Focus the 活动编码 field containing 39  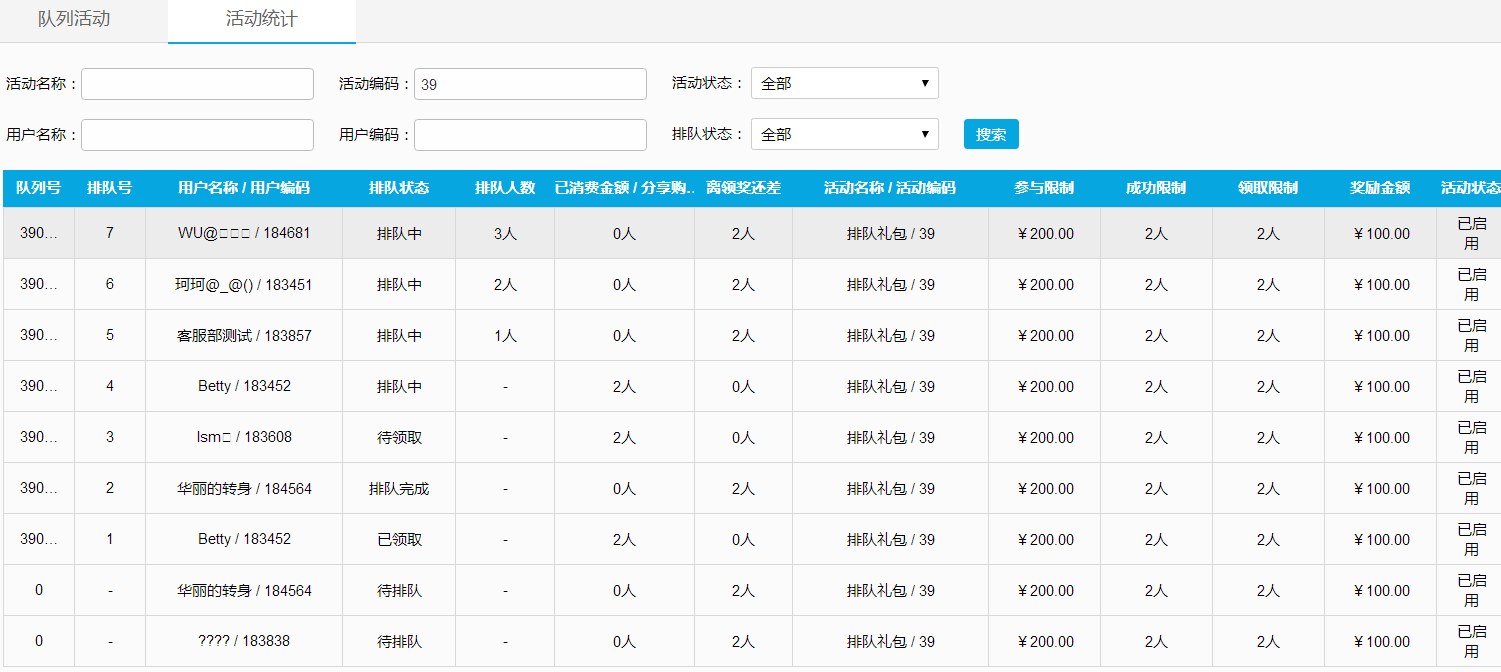coord(530,84)
